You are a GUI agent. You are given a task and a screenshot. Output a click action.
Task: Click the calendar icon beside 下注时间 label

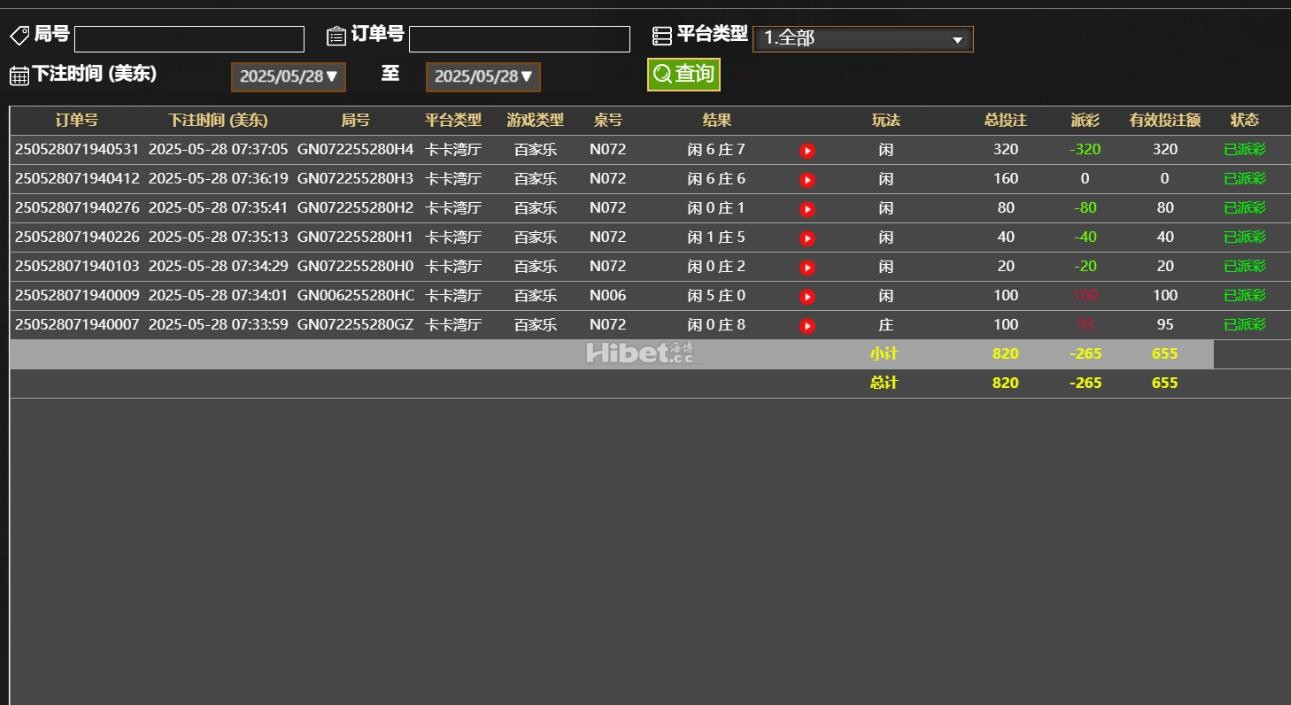click(x=17, y=76)
